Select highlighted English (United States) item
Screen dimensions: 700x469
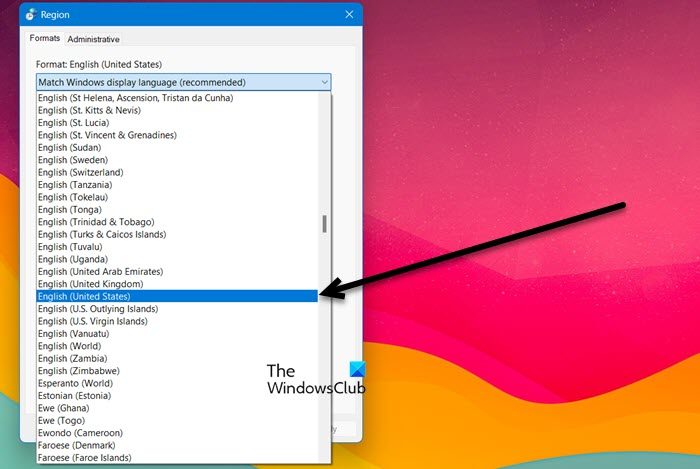point(177,296)
